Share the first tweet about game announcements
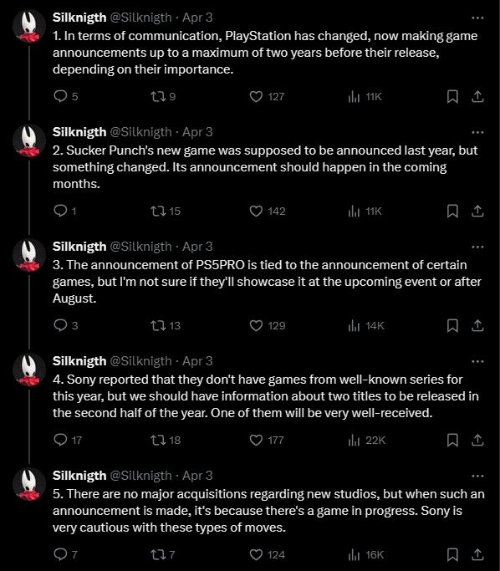This screenshot has width=500, height=571. (x=477, y=97)
